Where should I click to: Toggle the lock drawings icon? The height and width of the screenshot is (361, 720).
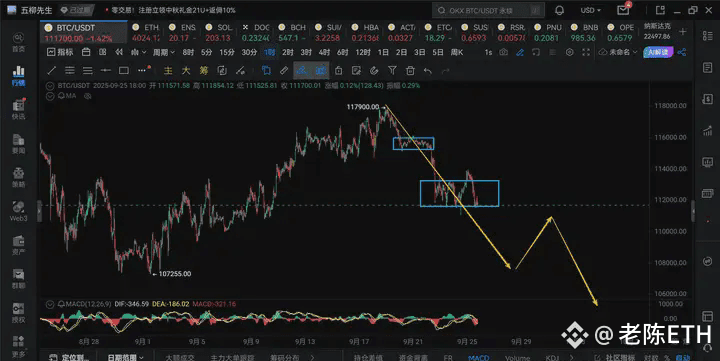pyautogui.click(x=338, y=70)
